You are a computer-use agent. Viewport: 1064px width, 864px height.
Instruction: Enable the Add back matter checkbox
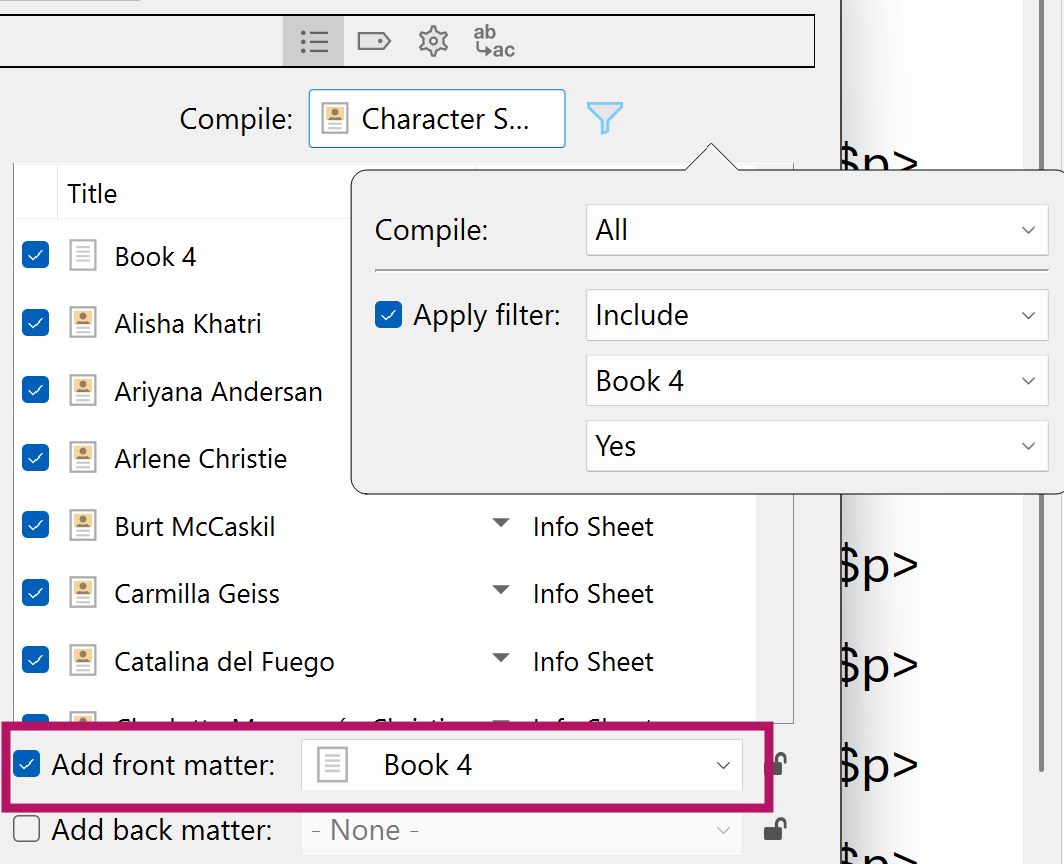26,829
